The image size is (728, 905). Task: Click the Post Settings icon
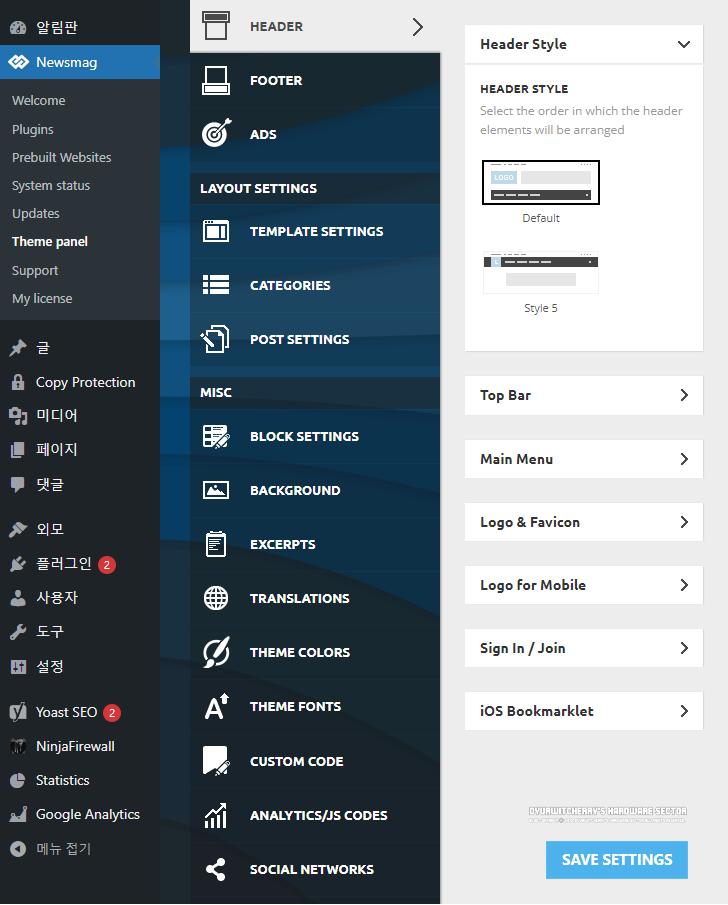point(215,339)
